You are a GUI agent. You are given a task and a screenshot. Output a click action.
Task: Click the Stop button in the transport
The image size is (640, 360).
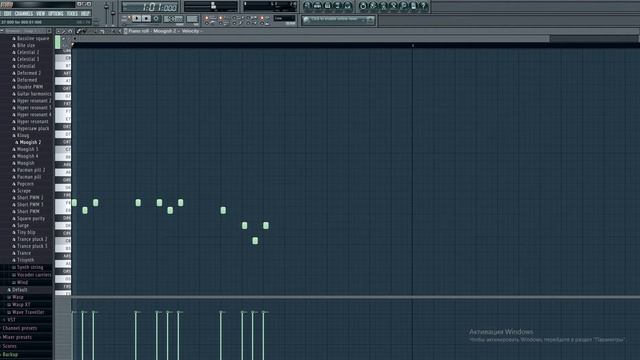pyautogui.click(x=146, y=18)
